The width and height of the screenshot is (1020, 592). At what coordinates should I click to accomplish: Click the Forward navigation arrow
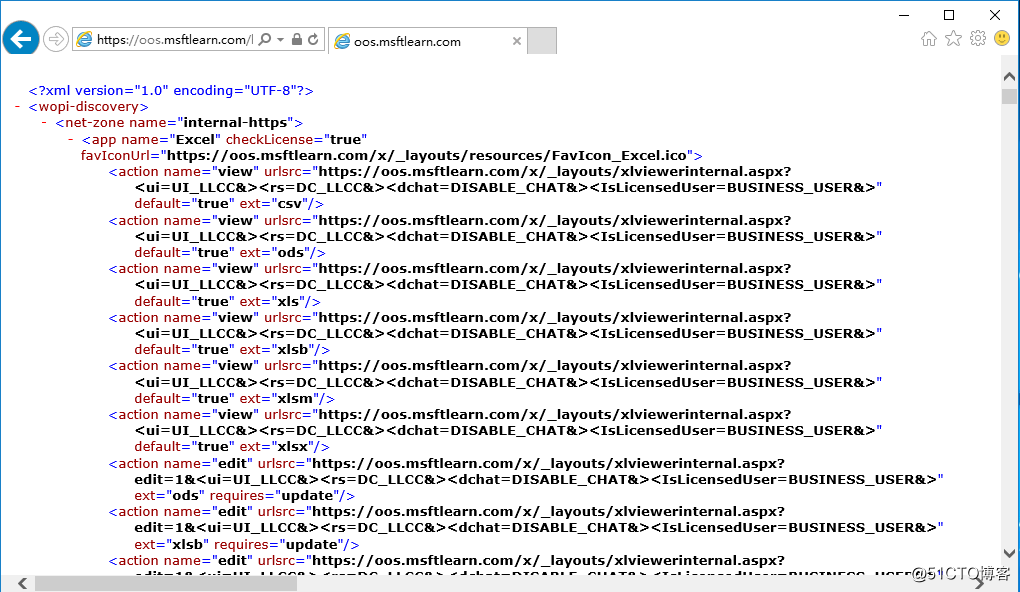pyautogui.click(x=56, y=40)
